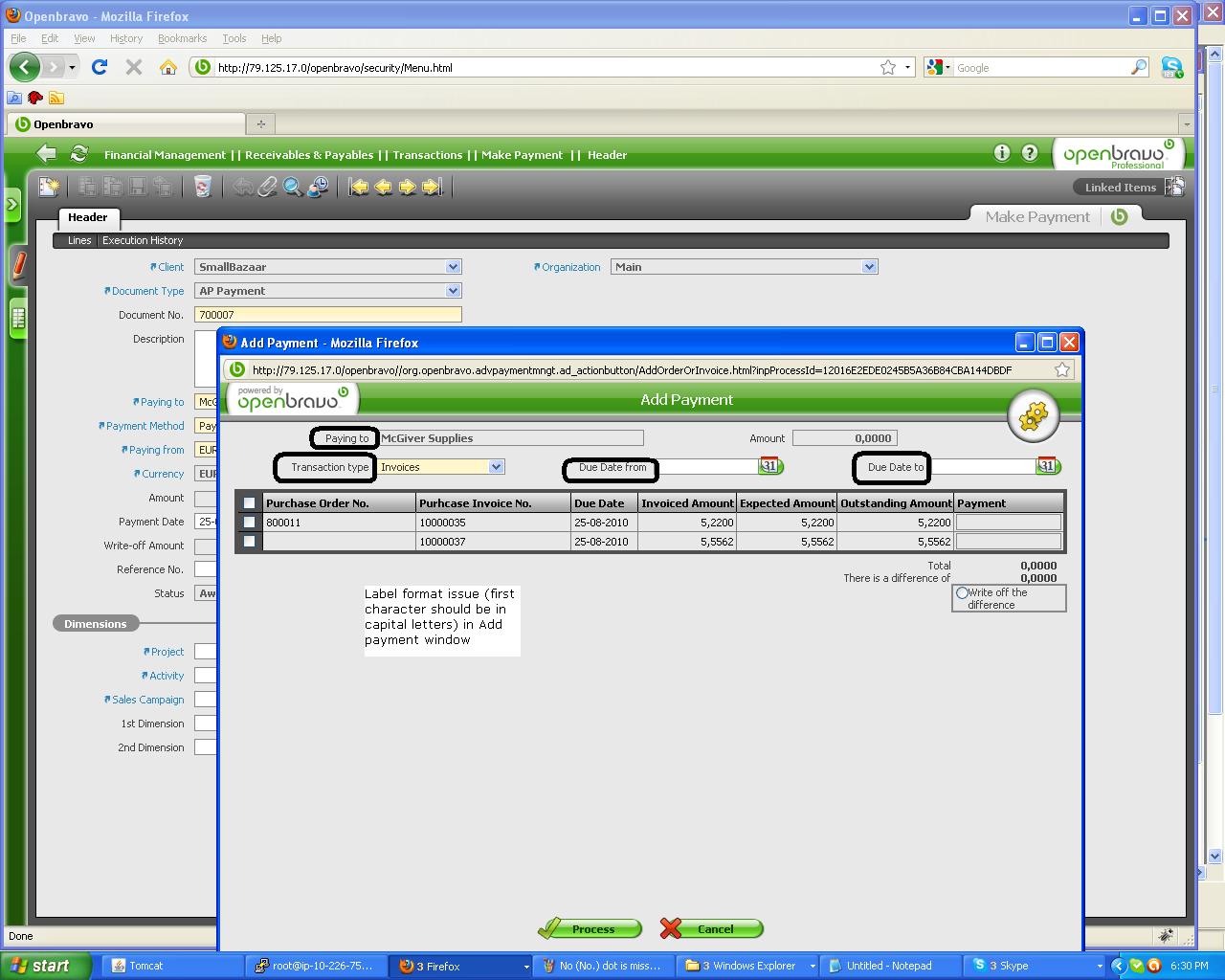Switch to the Lines tab

point(79,240)
